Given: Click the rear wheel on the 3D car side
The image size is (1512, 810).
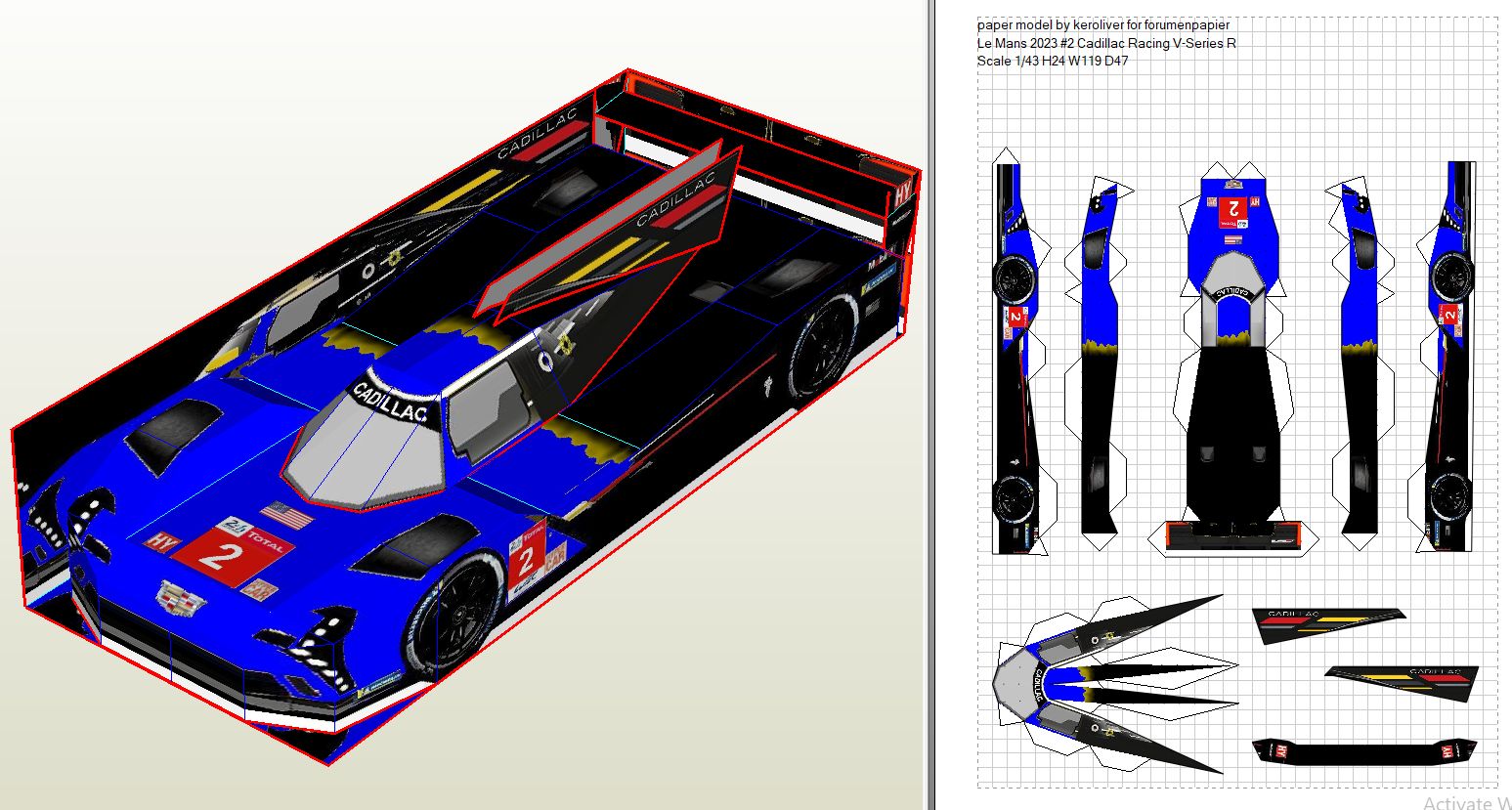Looking at the screenshot, I should point(823,349).
